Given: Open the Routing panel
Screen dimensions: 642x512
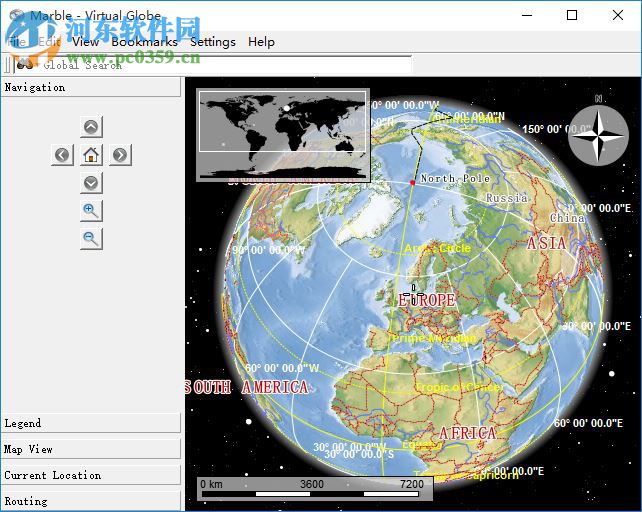Looking at the screenshot, I should coord(90,501).
